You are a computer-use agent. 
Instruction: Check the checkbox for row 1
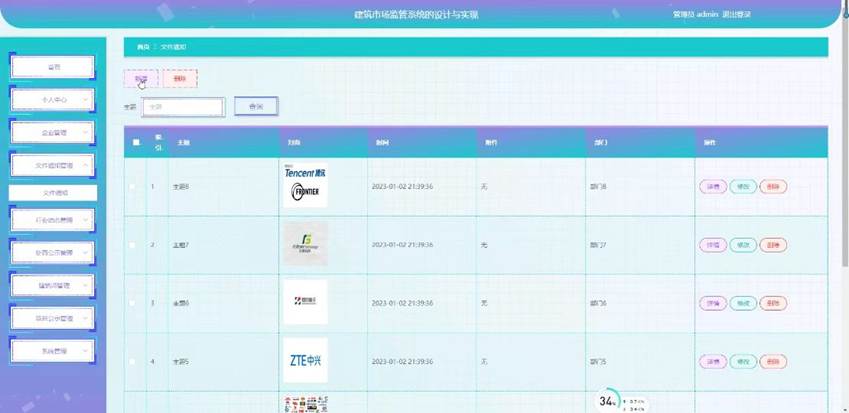[132, 187]
